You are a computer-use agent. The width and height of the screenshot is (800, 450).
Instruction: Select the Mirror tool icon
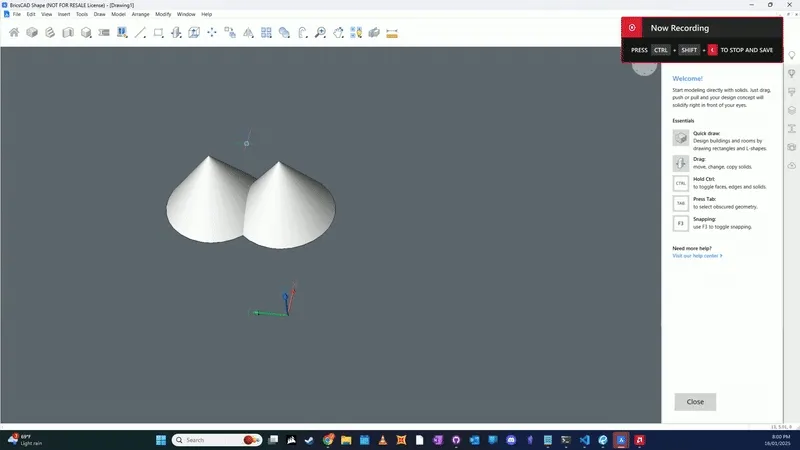click(x=248, y=33)
